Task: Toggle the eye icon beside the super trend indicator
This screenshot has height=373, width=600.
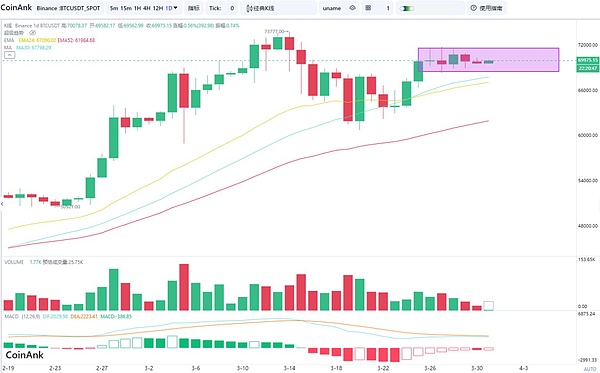Action: (33, 33)
